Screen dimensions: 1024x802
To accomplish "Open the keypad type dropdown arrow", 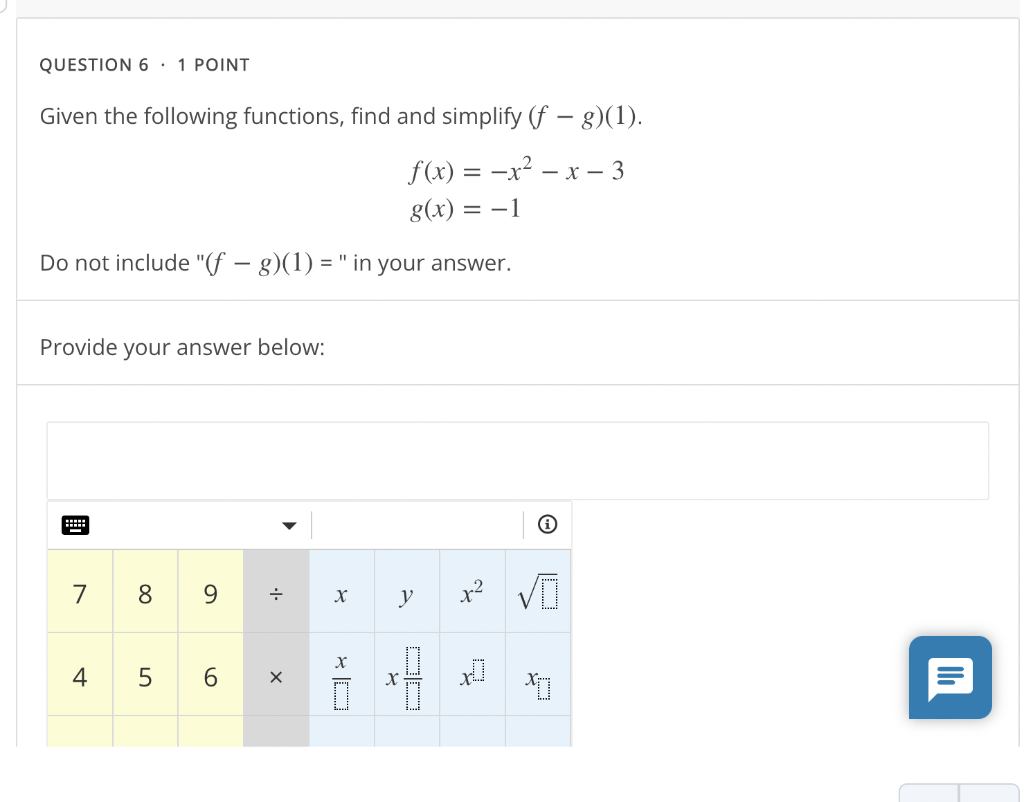I will tap(289, 526).
